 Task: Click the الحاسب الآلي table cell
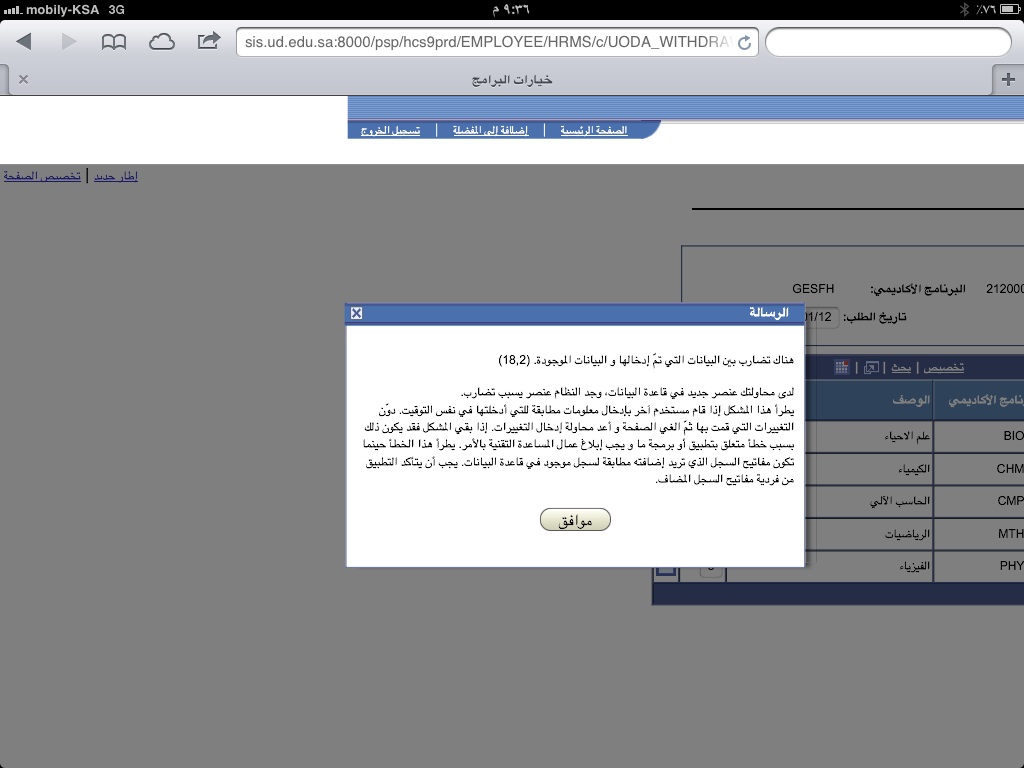pos(900,501)
